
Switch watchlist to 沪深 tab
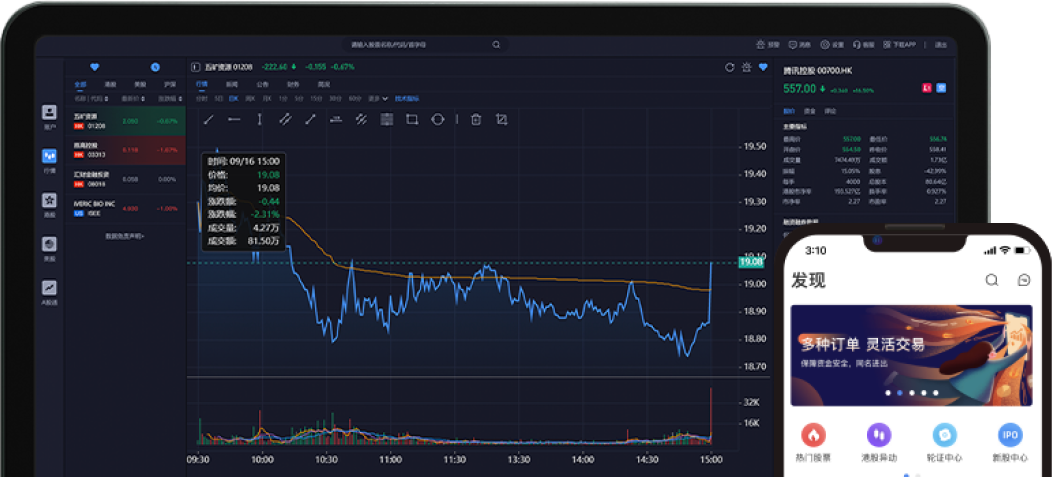tap(170, 85)
